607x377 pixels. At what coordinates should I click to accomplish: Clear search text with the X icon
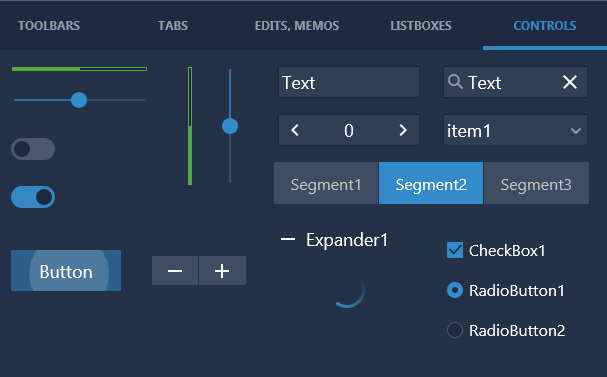point(570,82)
